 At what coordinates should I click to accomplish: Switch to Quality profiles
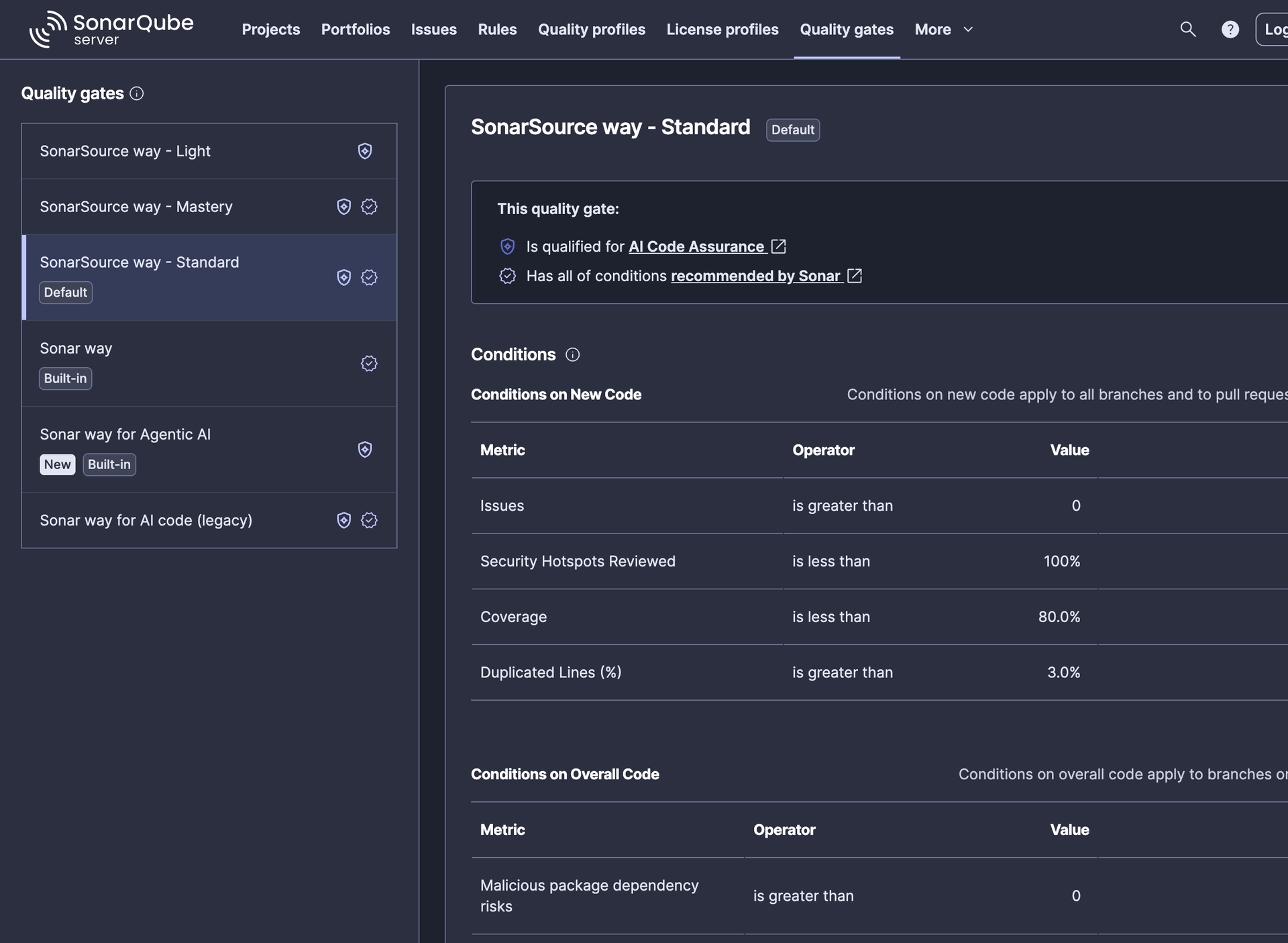[592, 30]
